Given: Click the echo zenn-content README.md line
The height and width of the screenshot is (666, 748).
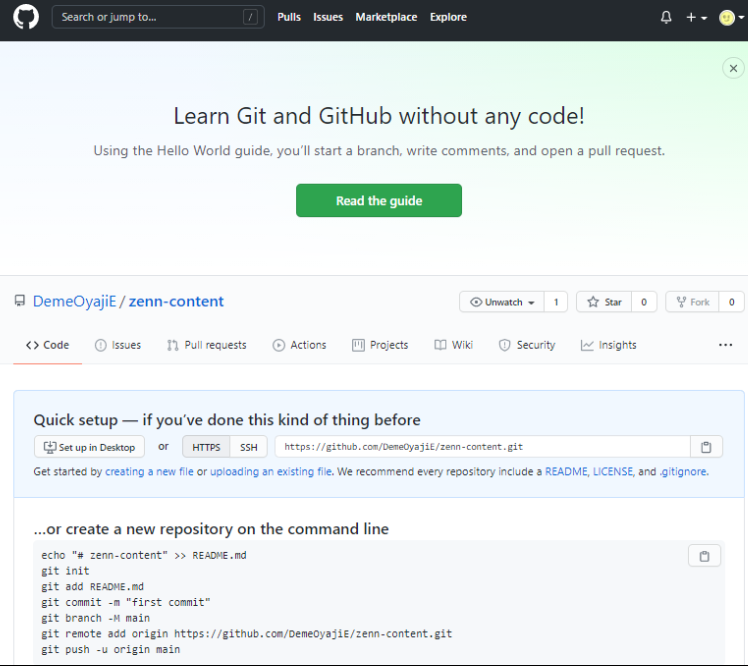Looking at the screenshot, I should click(144, 555).
